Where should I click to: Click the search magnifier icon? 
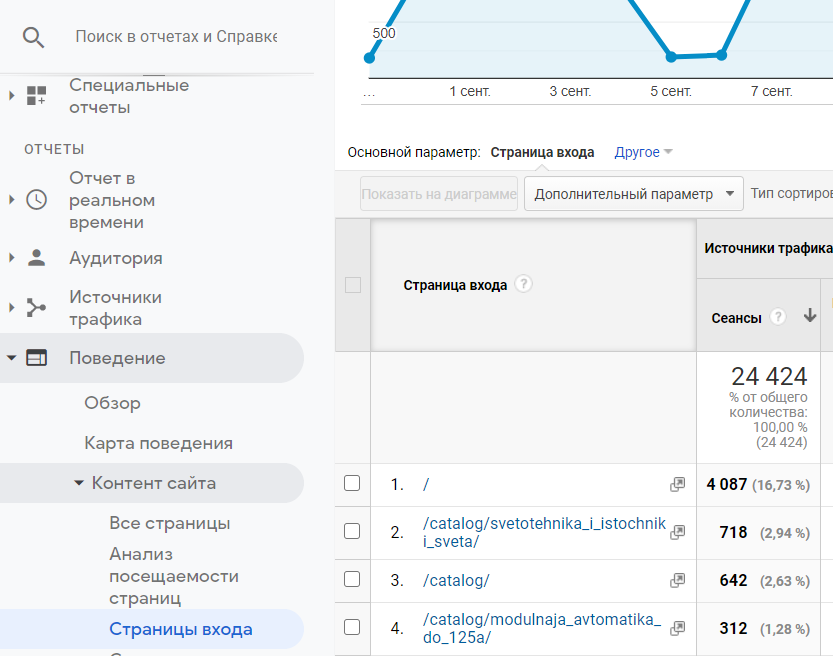[x=34, y=37]
